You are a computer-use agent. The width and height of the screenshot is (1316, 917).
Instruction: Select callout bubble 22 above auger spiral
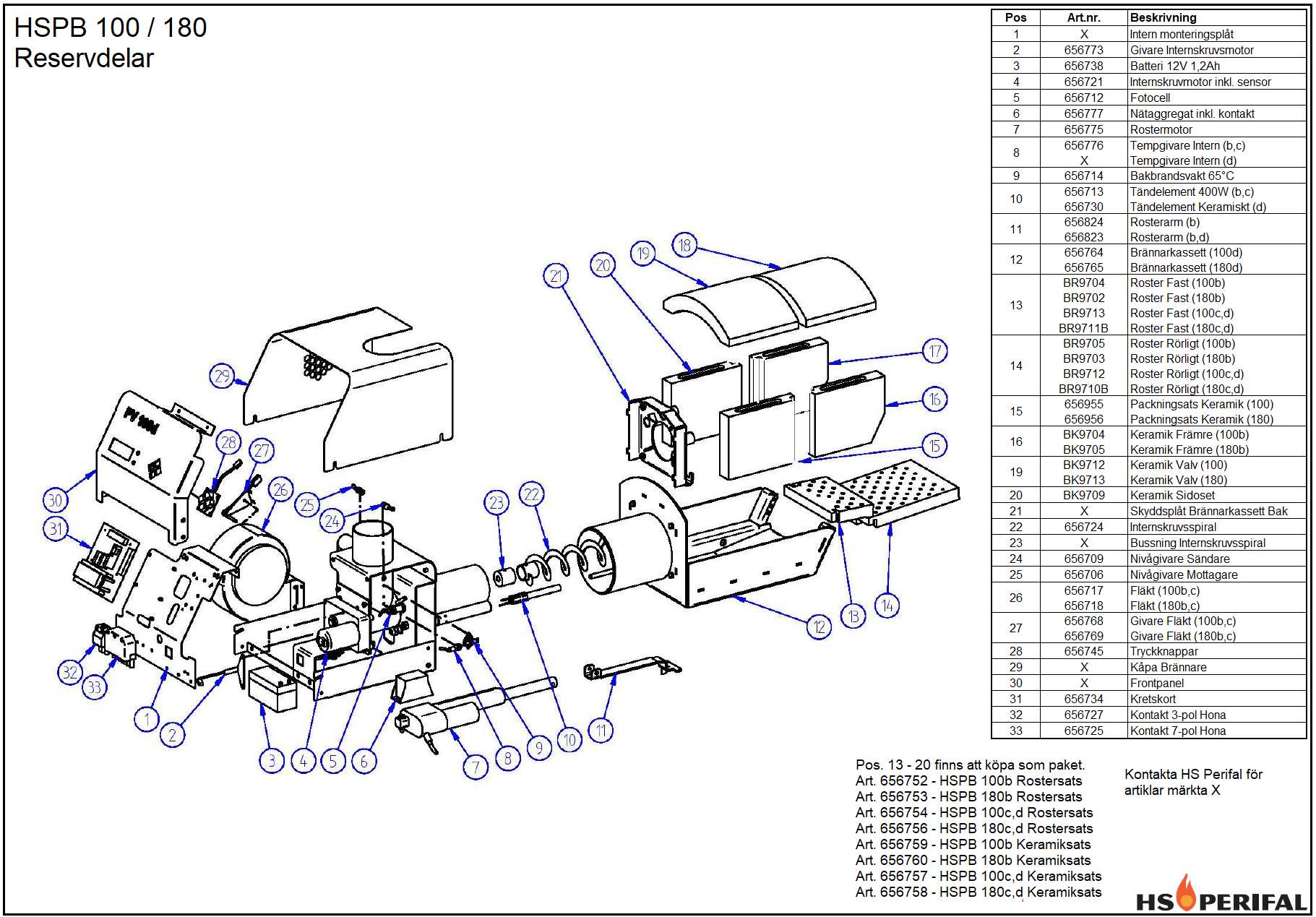(532, 494)
